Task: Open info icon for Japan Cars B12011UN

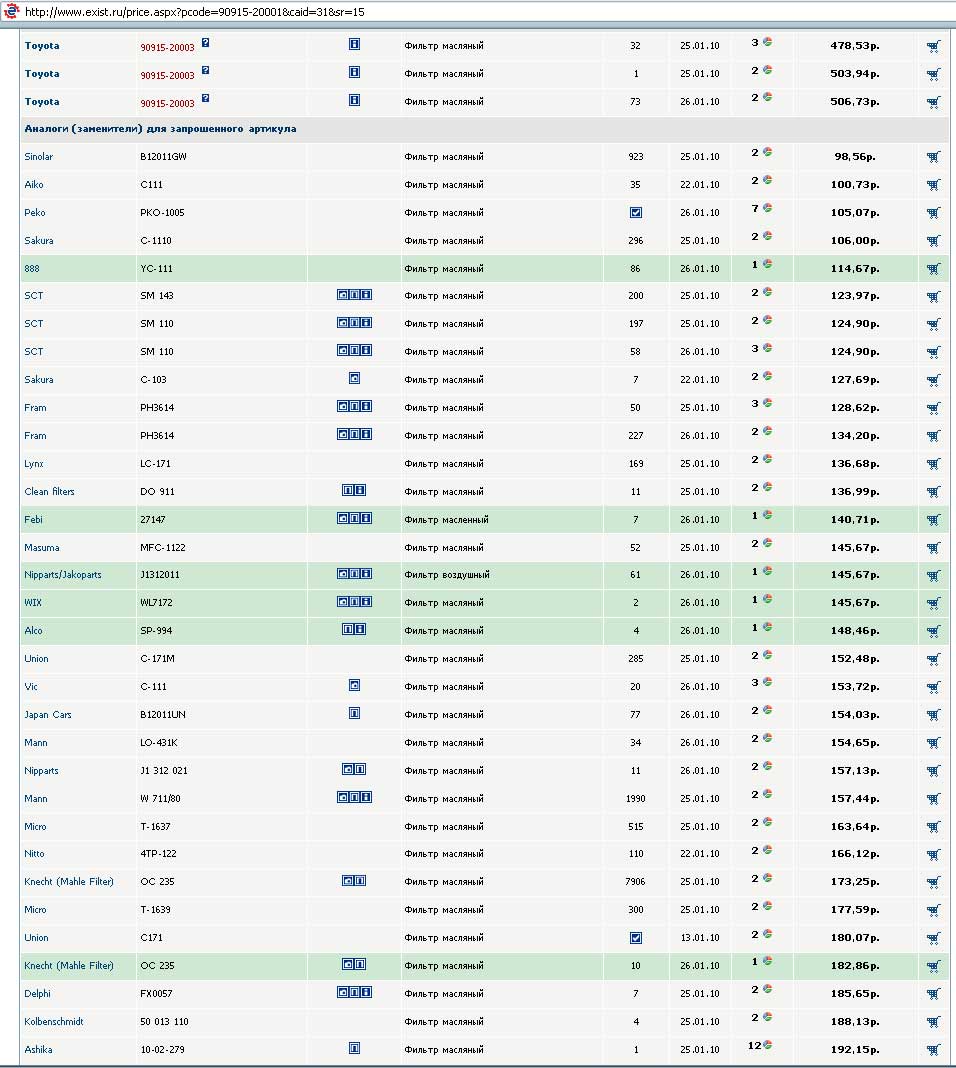Action: (x=354, y=714)
